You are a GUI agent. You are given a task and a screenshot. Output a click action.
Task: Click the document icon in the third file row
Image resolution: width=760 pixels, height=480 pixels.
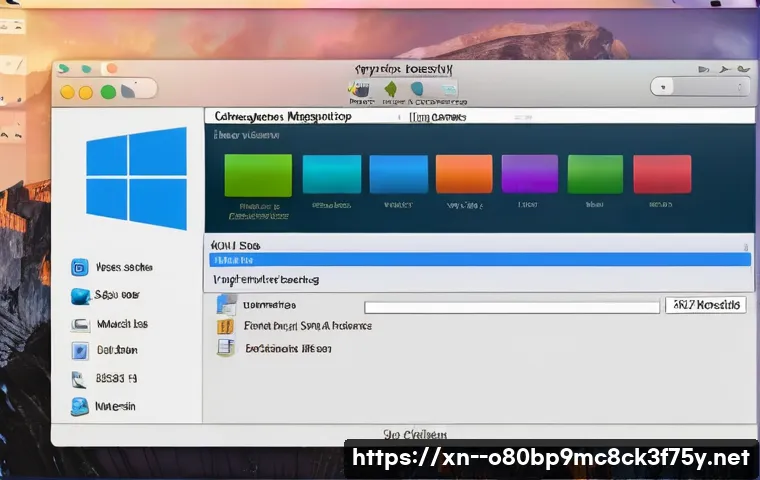pyautogui.click(x=225, y=347)
